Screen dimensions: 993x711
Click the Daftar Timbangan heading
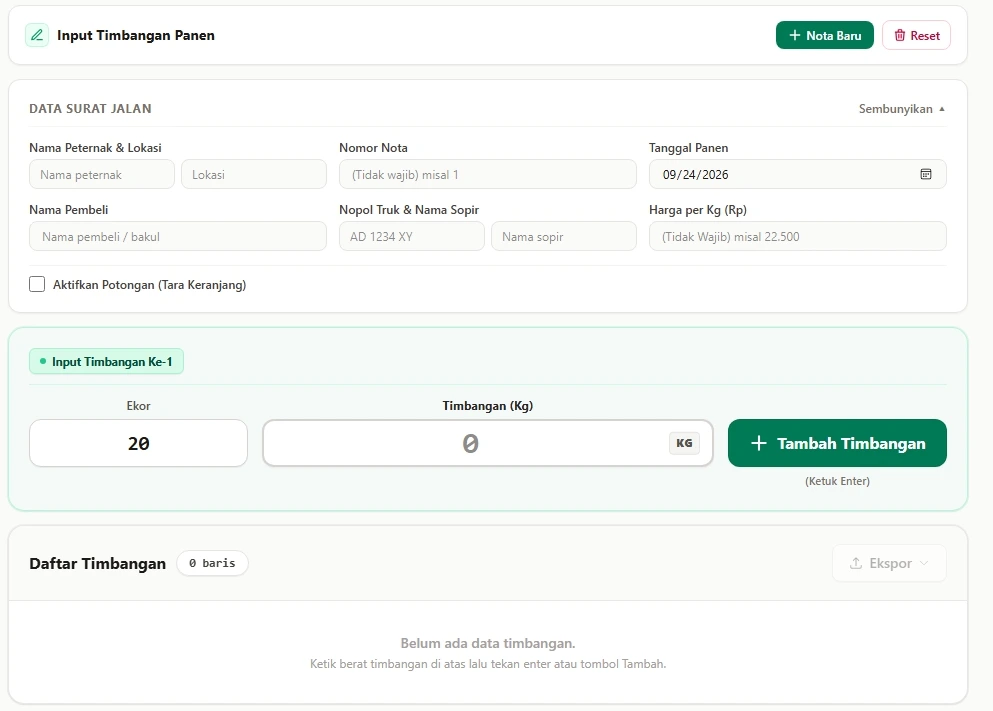tap(98, 563)
